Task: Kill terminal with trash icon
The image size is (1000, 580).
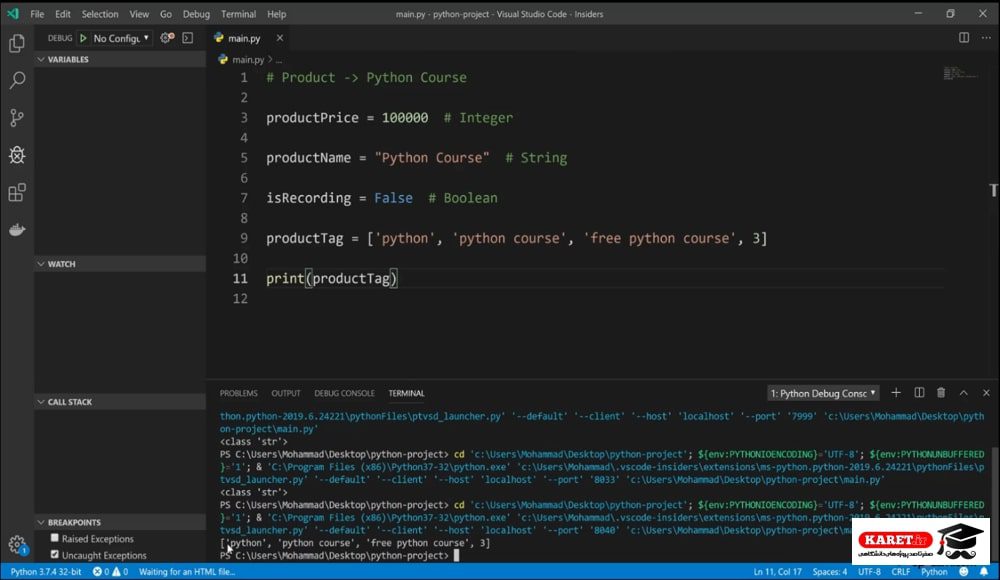Action: [941, 392]
